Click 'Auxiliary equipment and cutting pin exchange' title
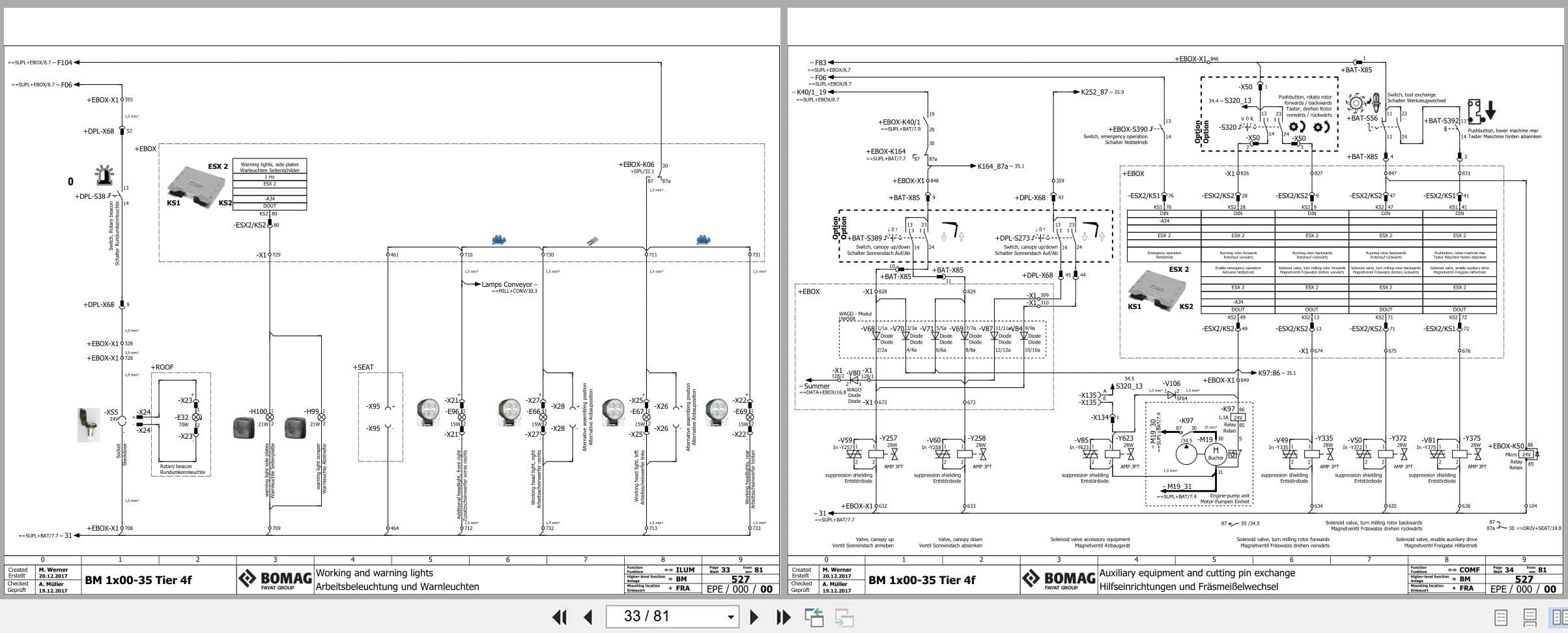 1197,573
